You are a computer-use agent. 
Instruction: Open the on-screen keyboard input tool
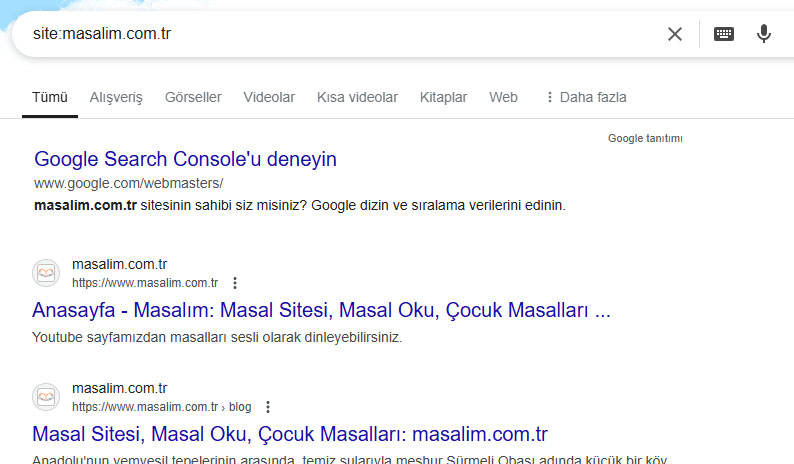click(x=724, y=34)
